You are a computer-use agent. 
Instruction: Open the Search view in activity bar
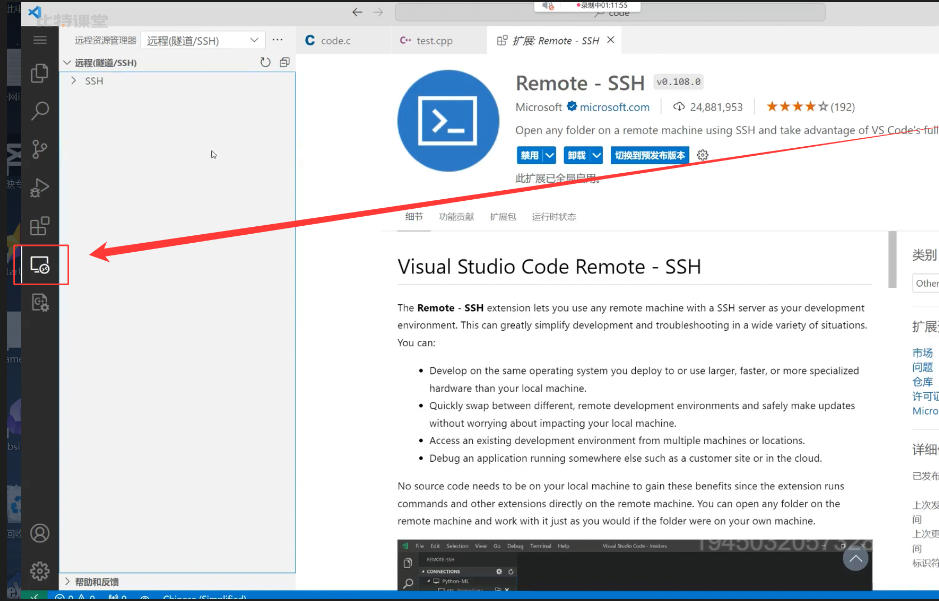pyautogui.click(x=40, y=111)
